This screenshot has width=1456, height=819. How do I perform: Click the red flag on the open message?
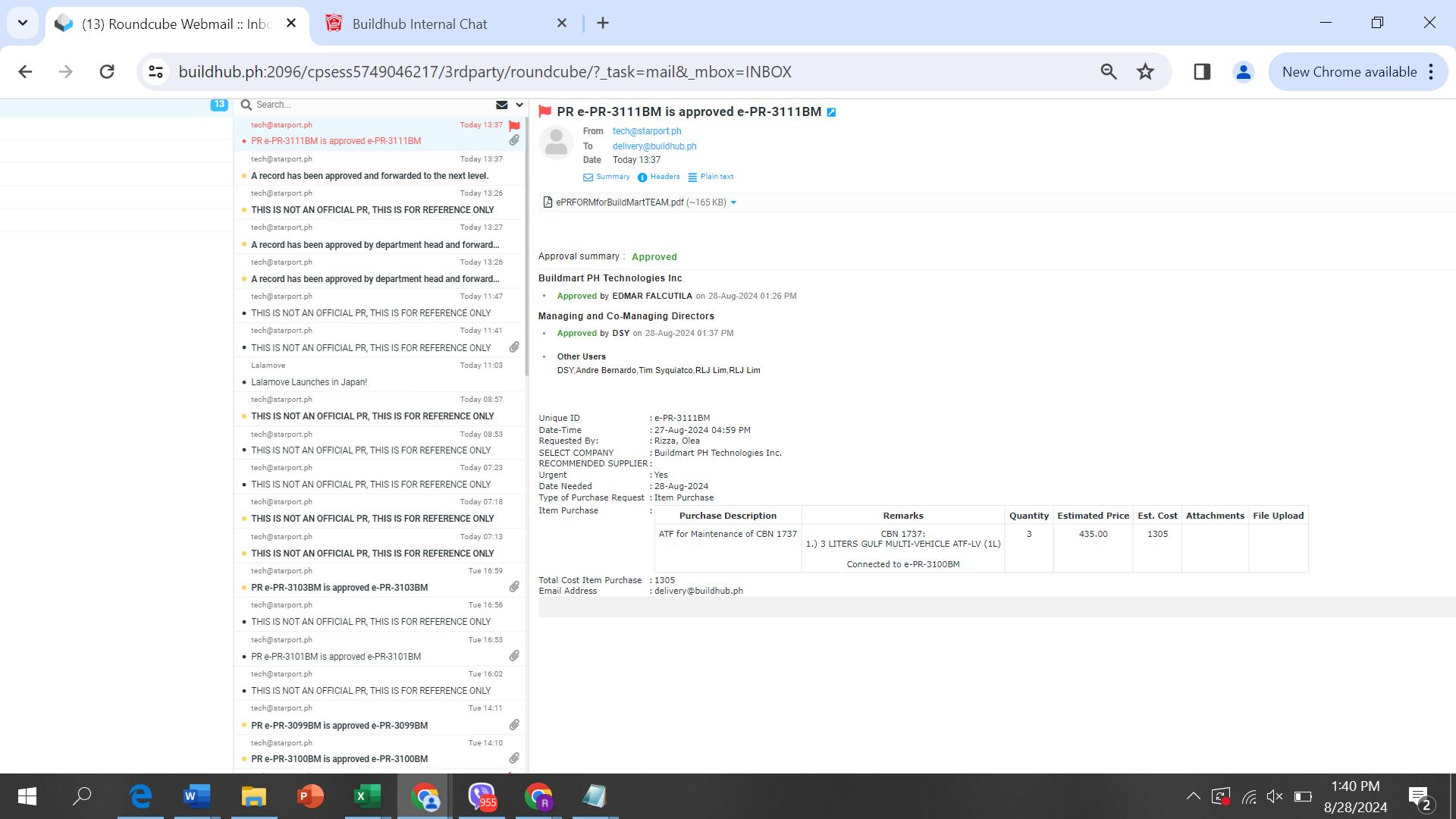coord(544,111)
